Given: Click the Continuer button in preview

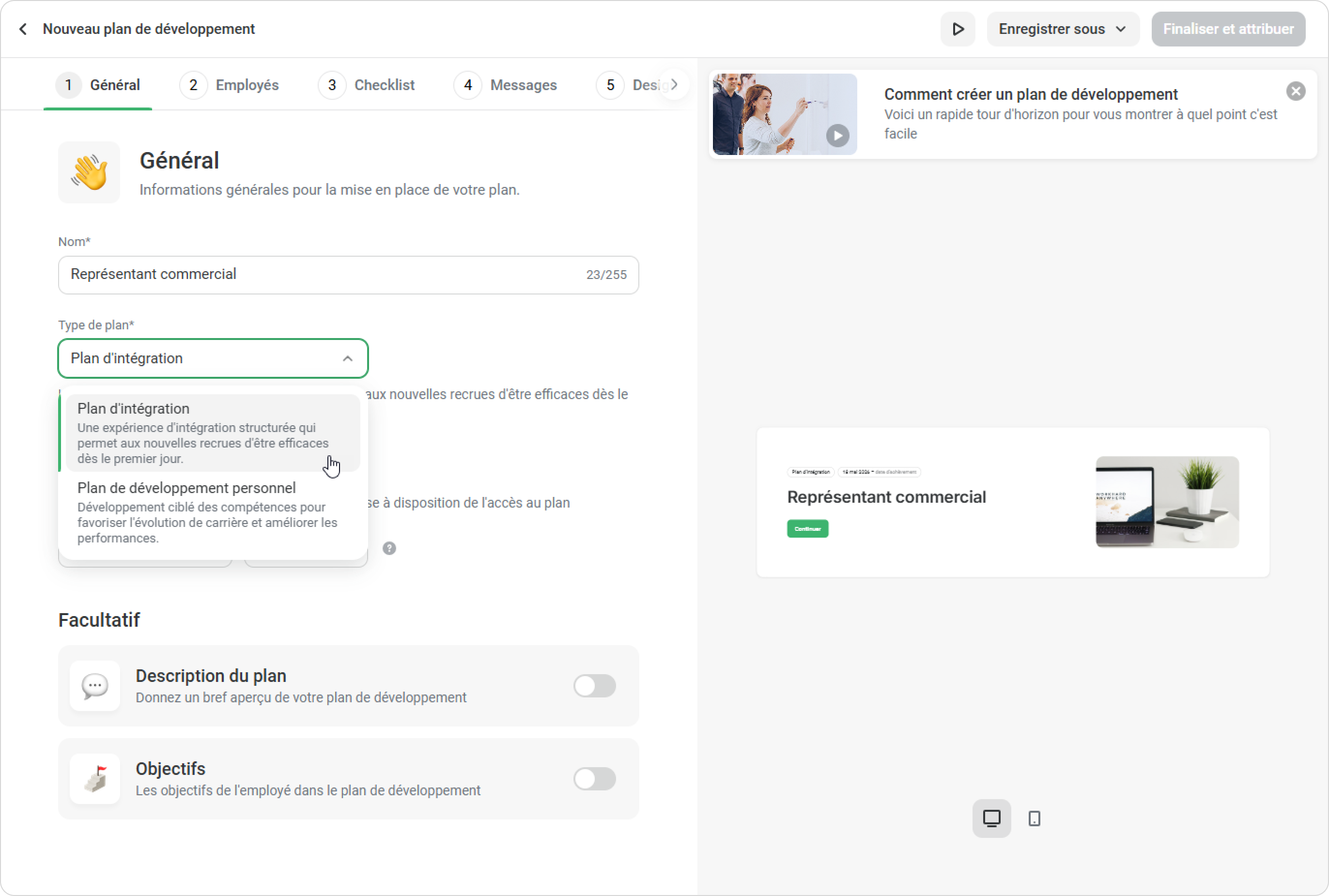Looking at the screenshot, I should coord(807,528).
